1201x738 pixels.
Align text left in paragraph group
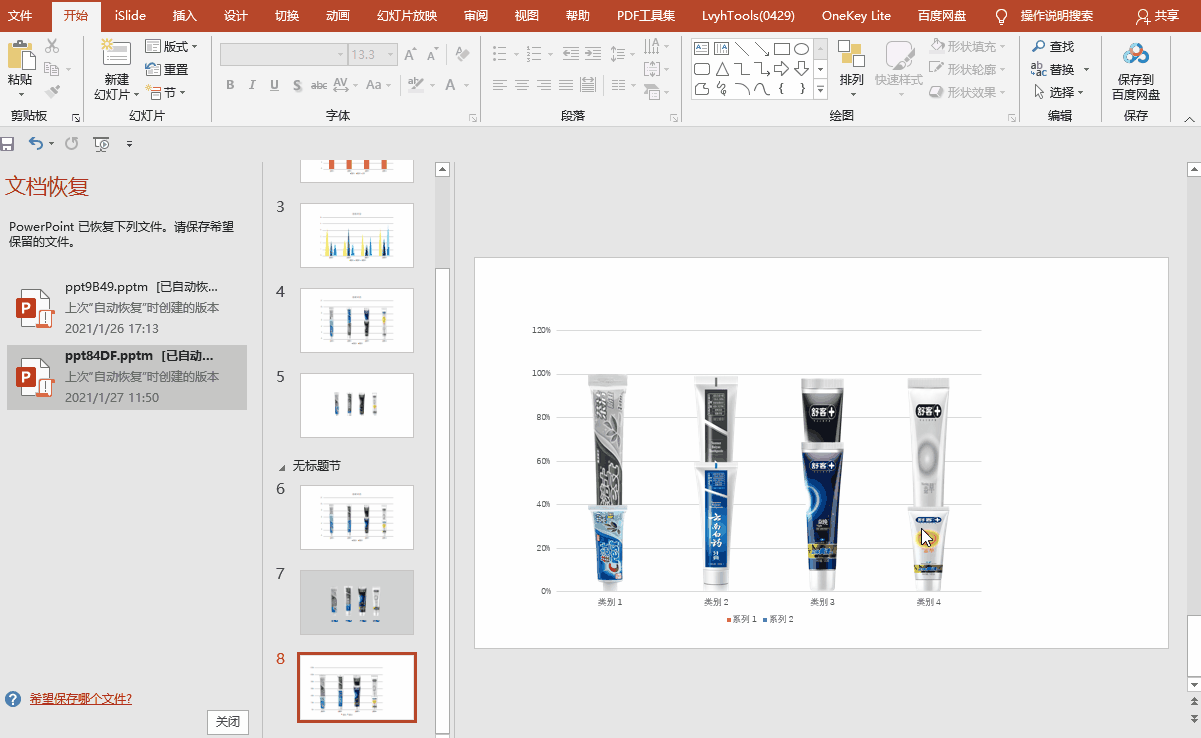[499, 85]
